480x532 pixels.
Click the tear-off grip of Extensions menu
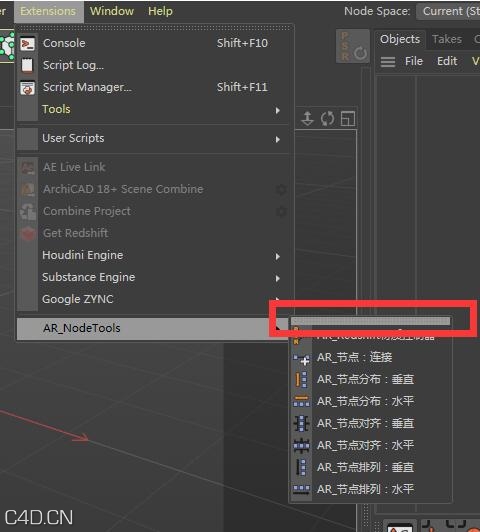click(x=154, y=27)
